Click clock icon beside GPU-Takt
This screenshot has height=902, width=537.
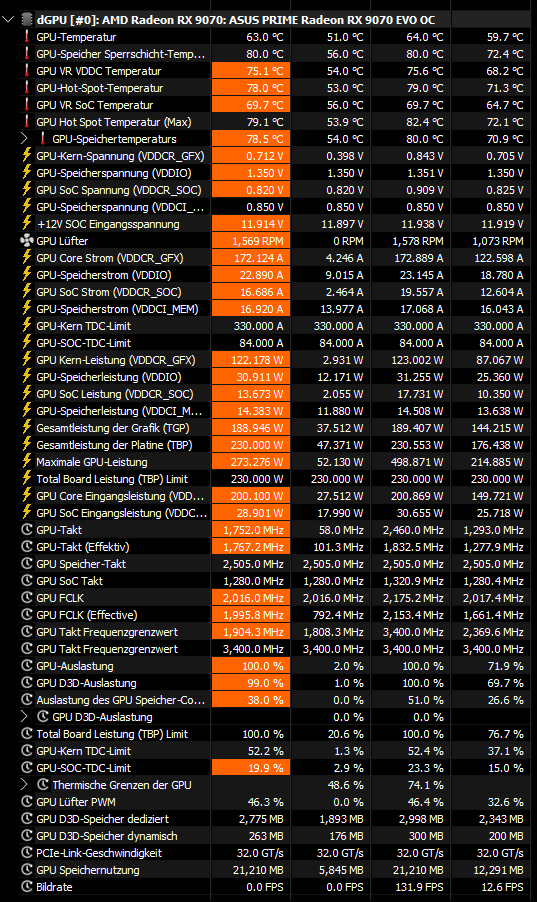26,530
